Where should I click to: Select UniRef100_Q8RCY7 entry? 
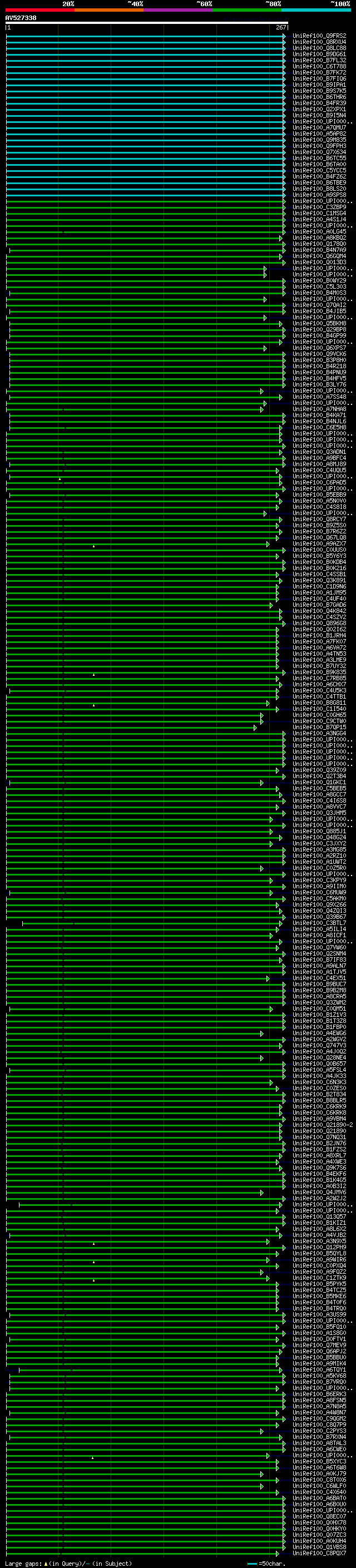pyautogui.click(x=319, y=519)
